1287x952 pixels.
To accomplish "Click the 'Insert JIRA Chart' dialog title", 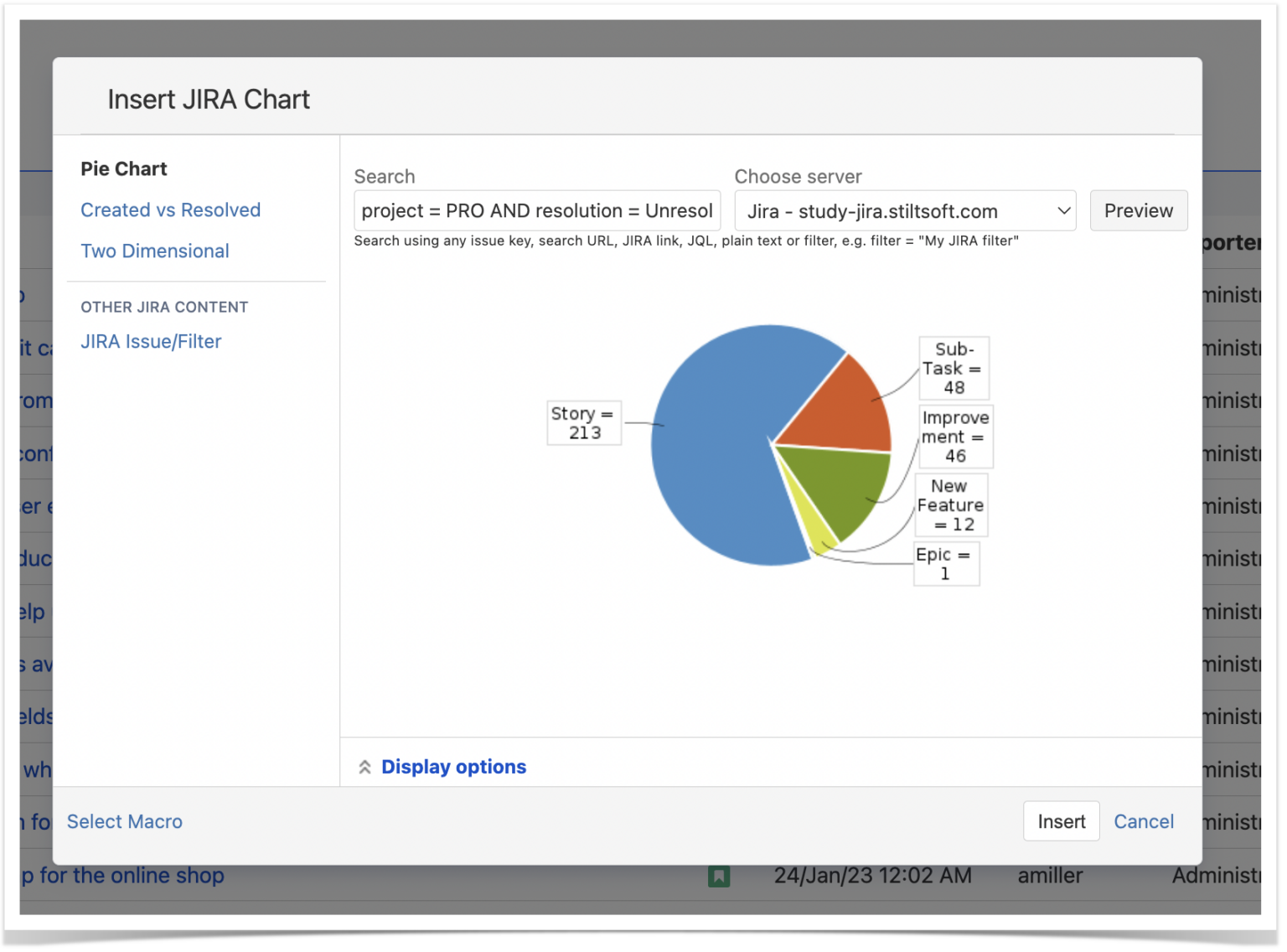I will pos(209,100).
